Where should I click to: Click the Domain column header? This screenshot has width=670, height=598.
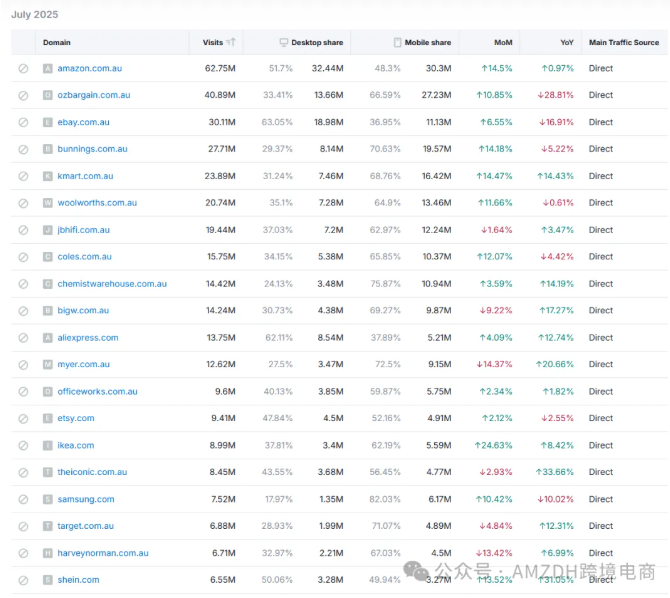pos(57,42)
